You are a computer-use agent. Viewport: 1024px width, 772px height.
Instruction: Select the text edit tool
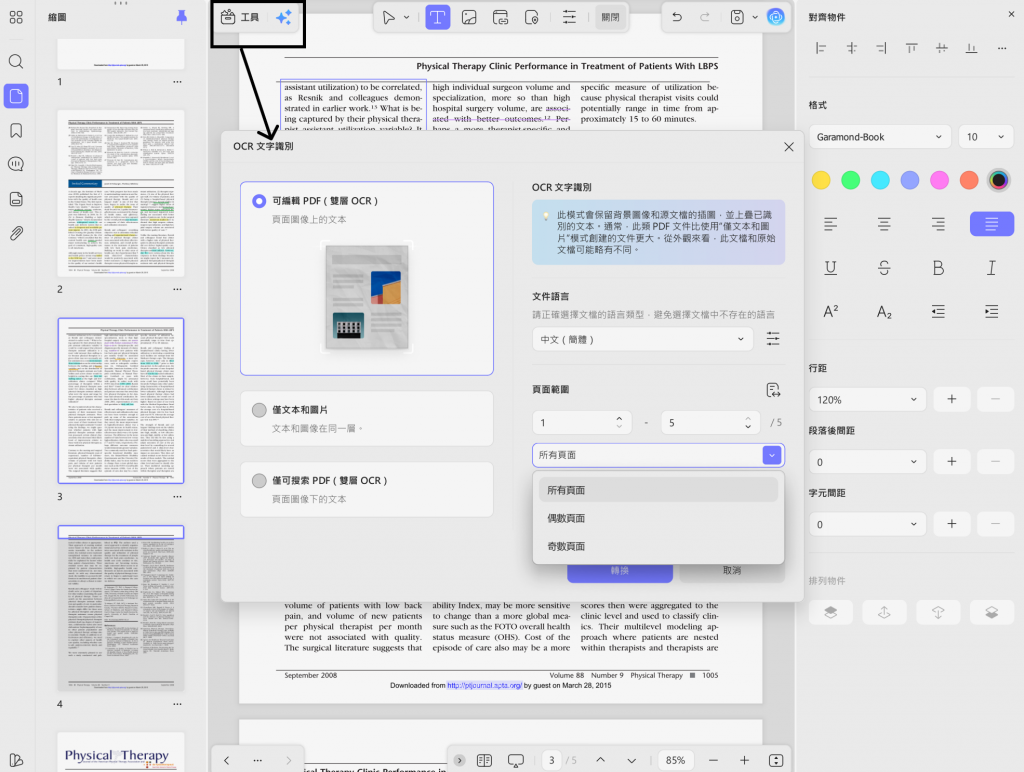tap(438, 18)
